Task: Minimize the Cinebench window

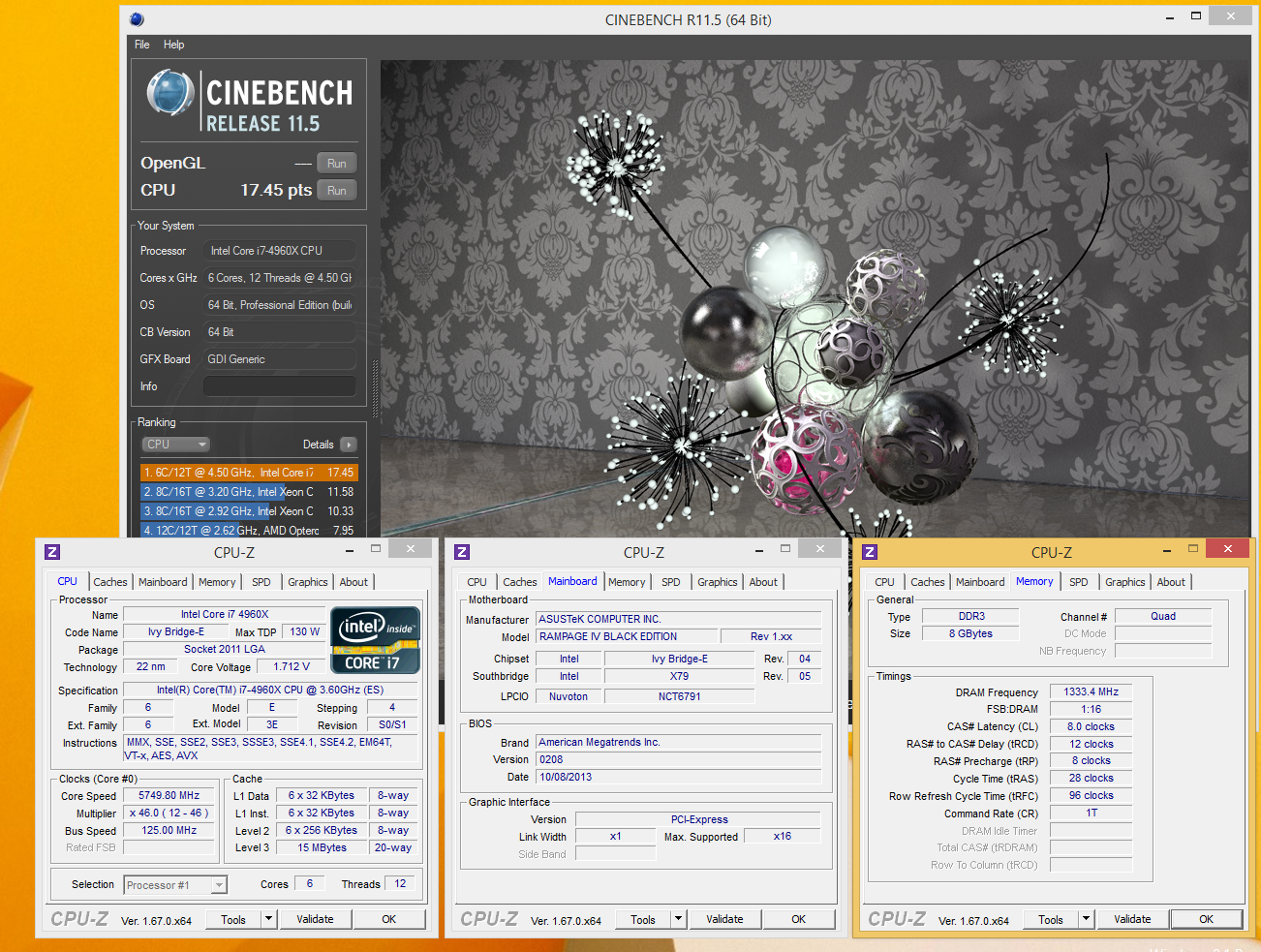Action: click(1170, 17)
